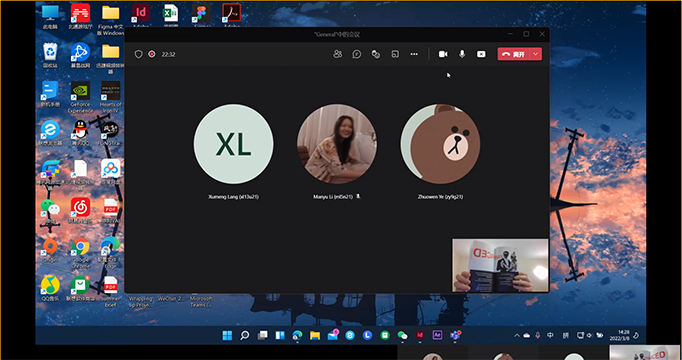Open the Windows Start menu
This screenshot has width=682, height=360.
pos(227,335)
